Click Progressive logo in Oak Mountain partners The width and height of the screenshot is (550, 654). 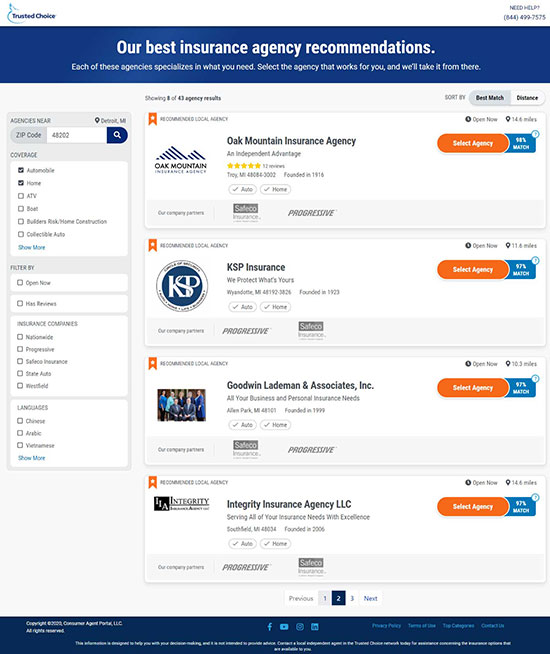[x=311, y=213]
